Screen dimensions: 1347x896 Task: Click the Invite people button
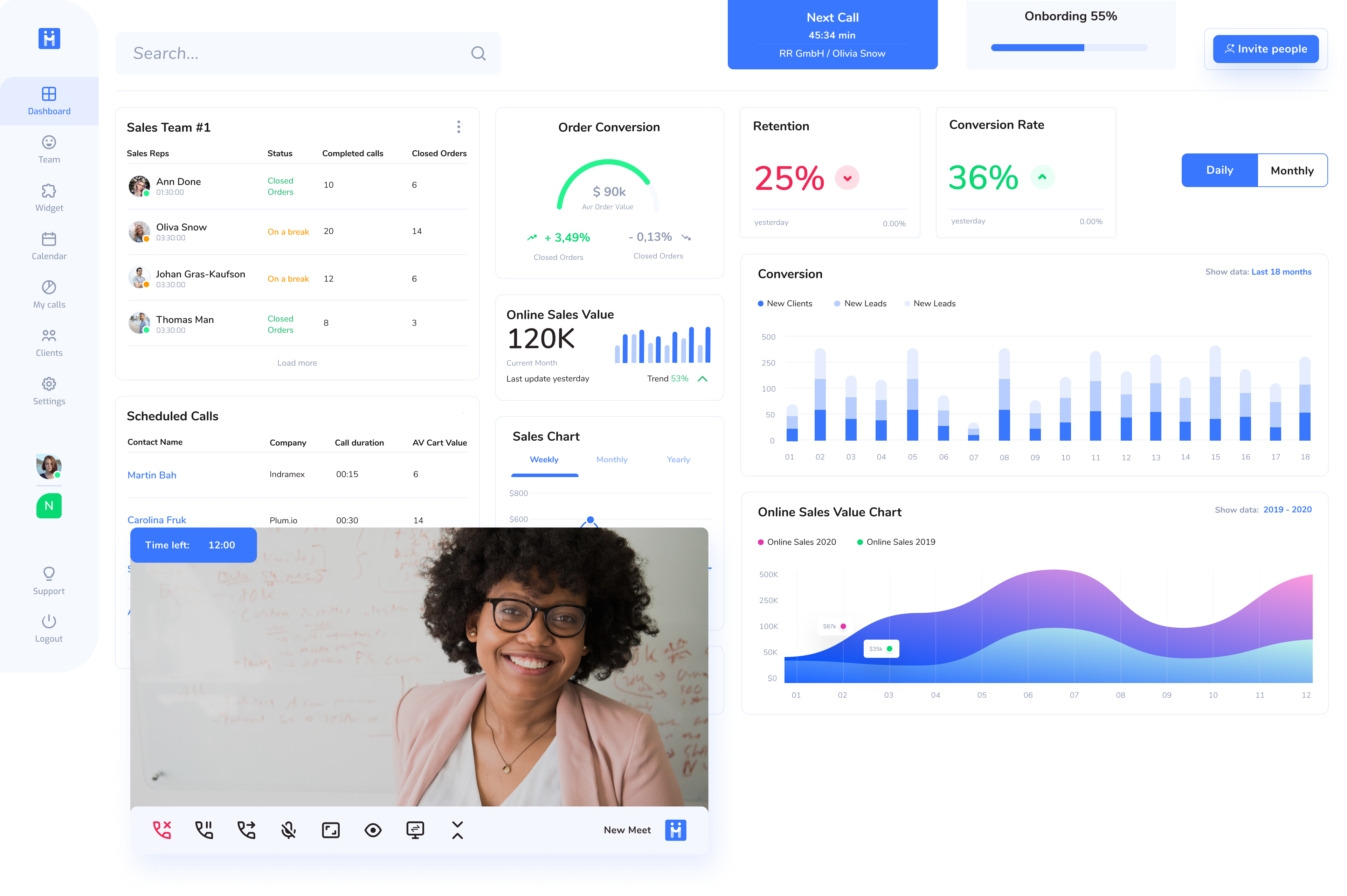1266,49
